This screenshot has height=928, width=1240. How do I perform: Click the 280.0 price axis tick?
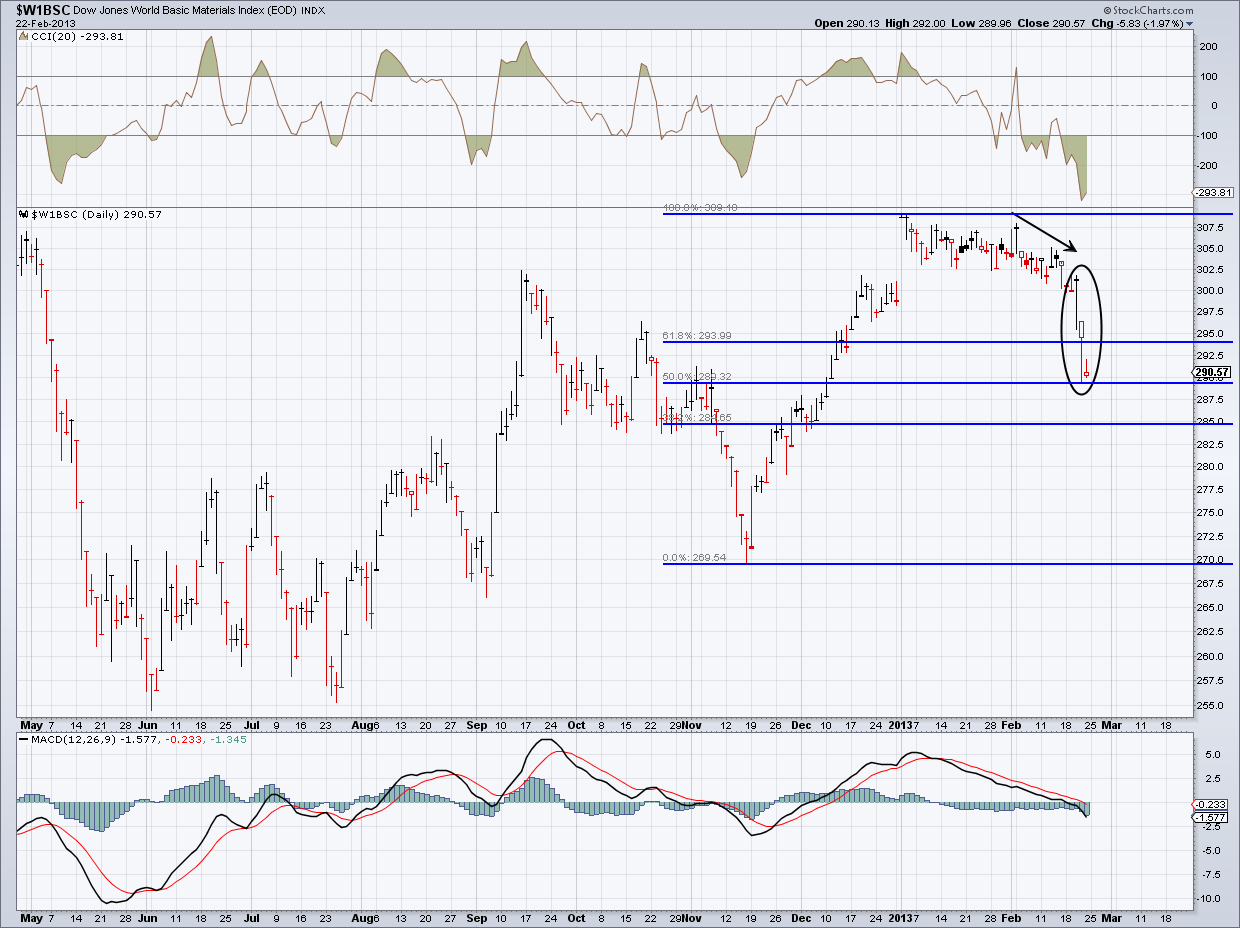(x=1211, y=467)
